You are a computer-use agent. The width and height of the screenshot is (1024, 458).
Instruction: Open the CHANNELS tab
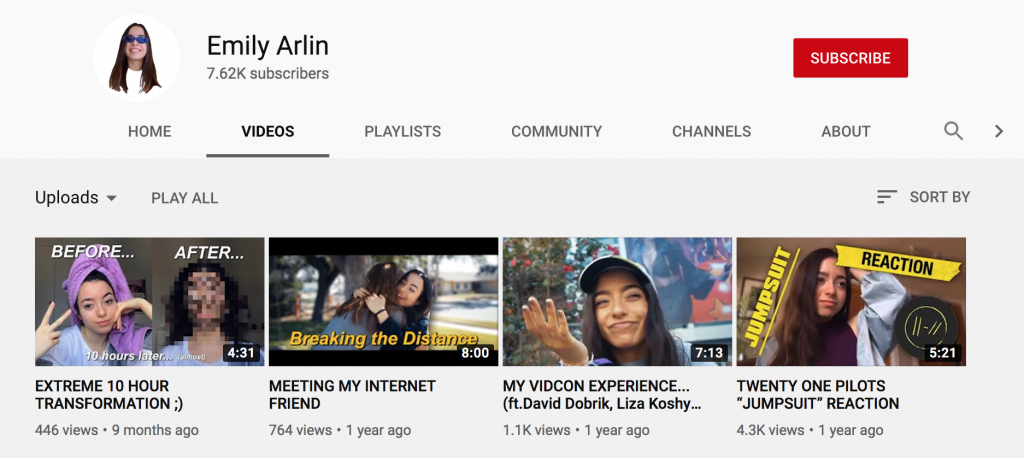pyautogui.click(x=711, y=131)
